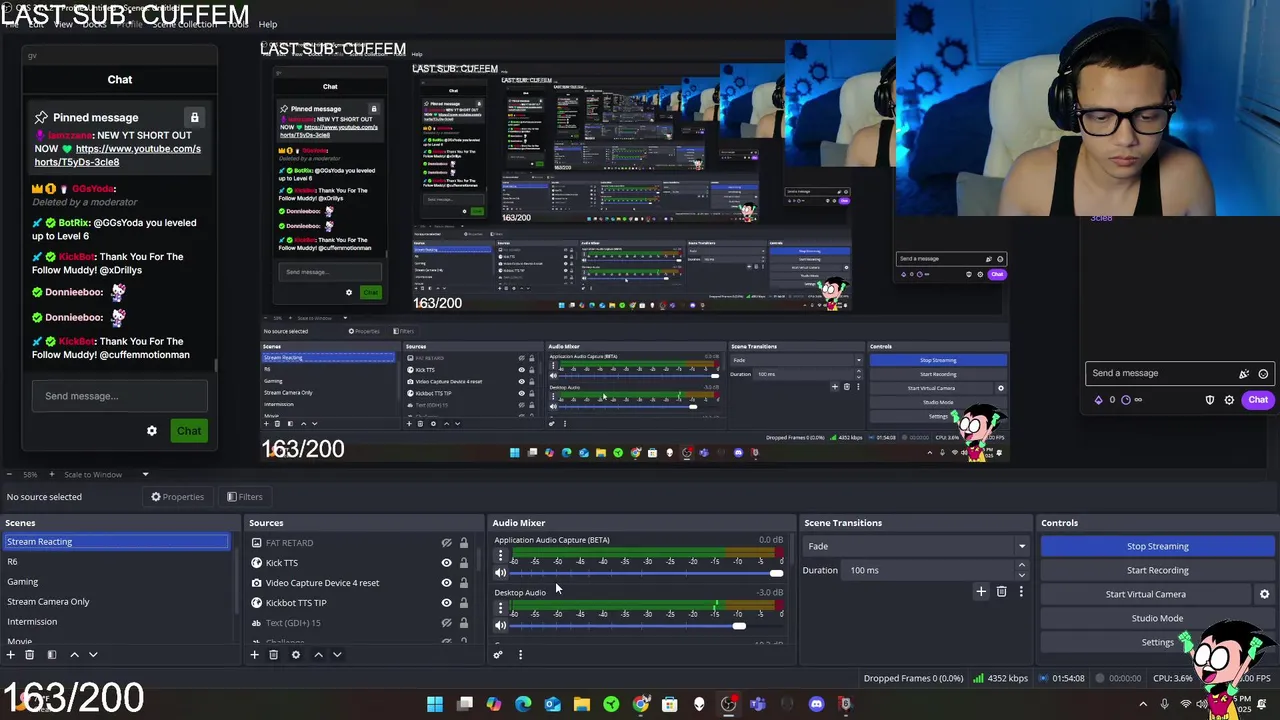This screenshot has height=720, width=1280.
Task: Select R6 scene
Action: coord(116,562)
